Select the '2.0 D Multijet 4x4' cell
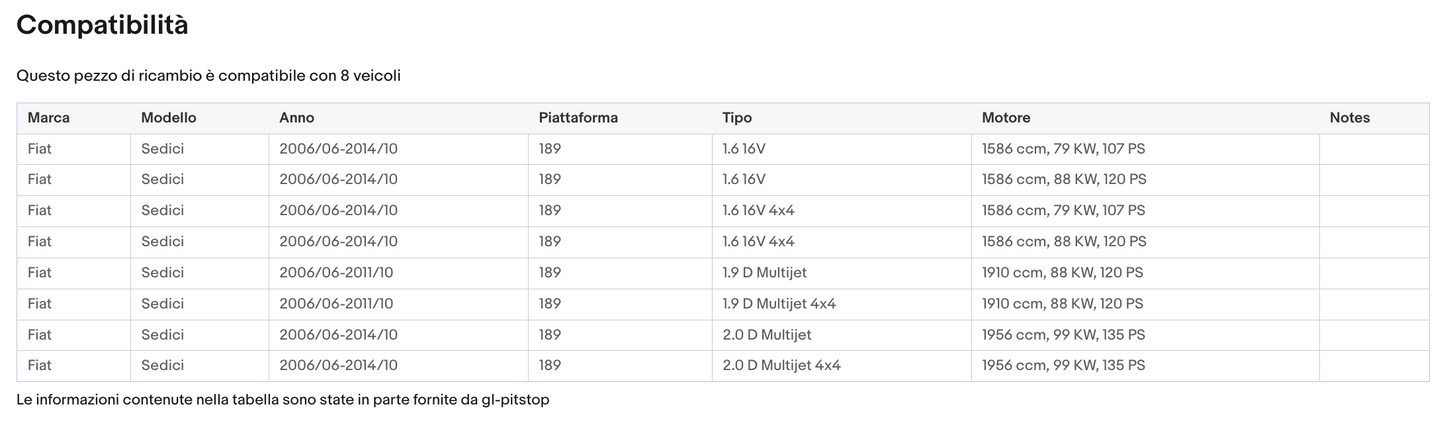This screenshot has height=425, width=1445. click(x=781, y=366)
